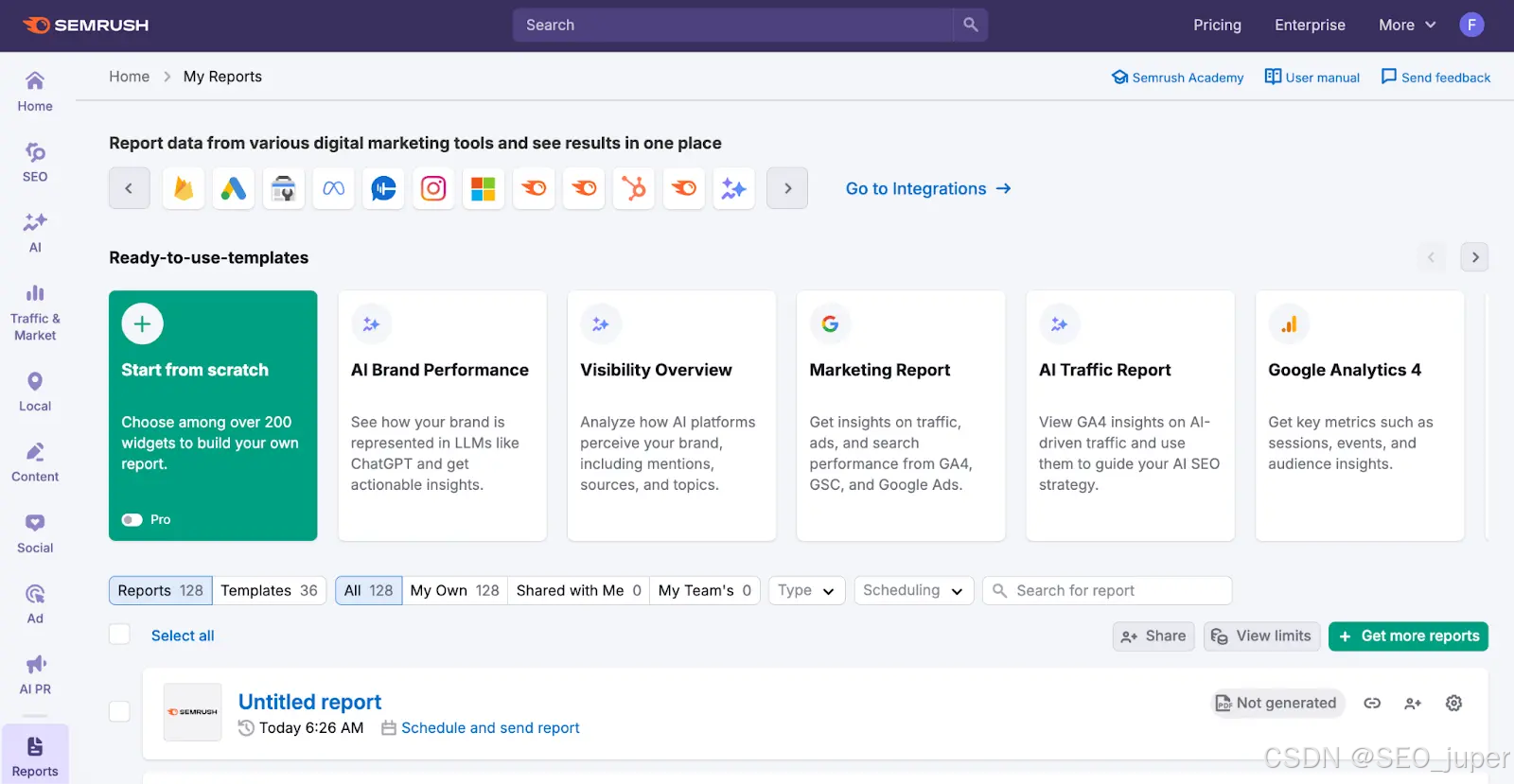The image size is (1514, 784).
Task: Open the AI Brand Performance template card
Action: pyautogui.click(x=442, y=416)
